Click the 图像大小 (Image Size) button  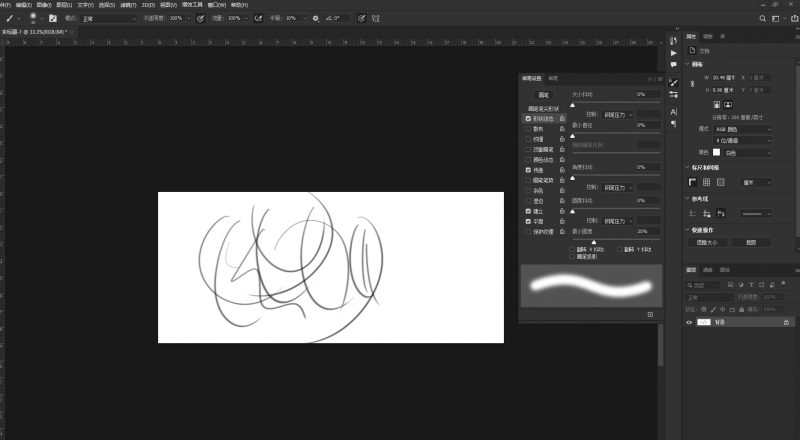click(x=708, y=242)
